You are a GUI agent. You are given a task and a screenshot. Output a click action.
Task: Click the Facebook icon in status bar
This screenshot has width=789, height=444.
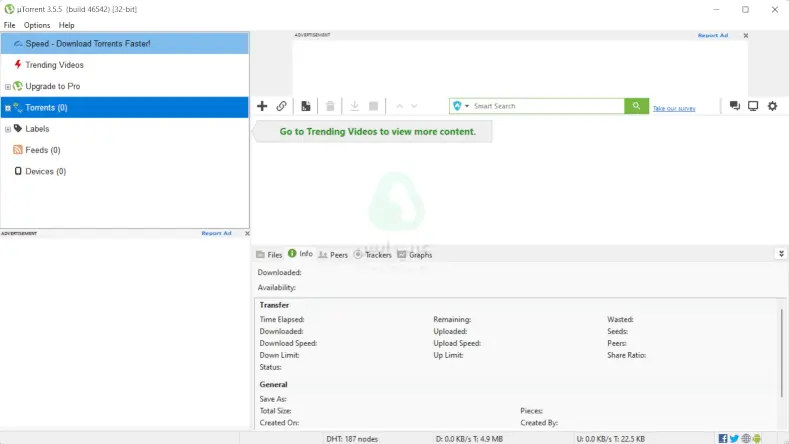pos(723,438)
